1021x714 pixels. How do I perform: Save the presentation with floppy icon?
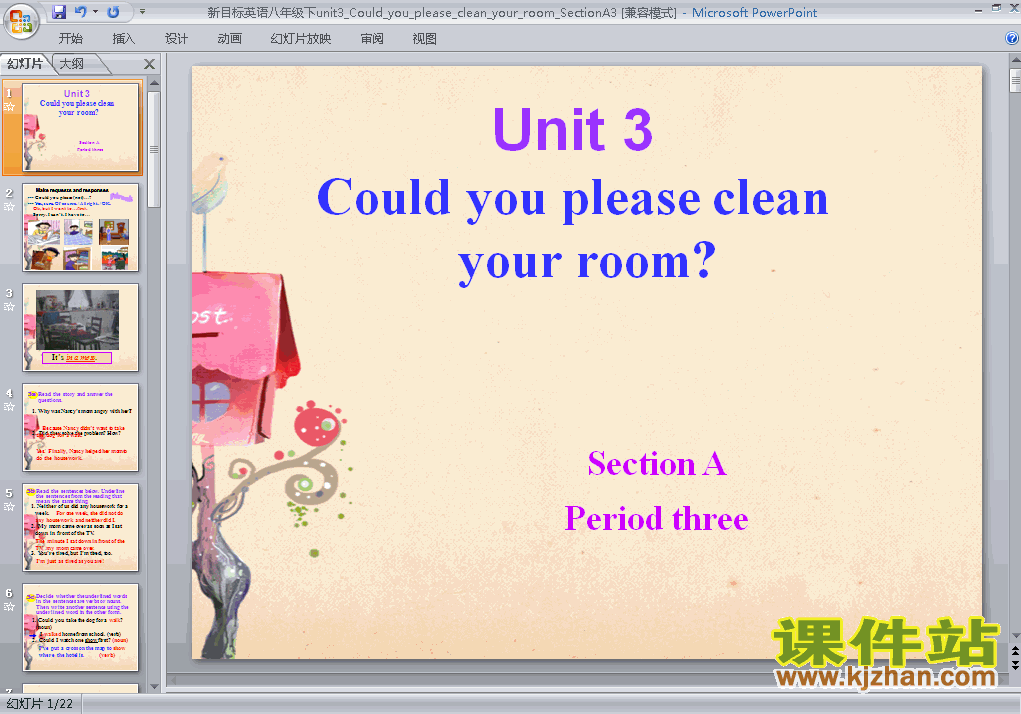point(59,12)
